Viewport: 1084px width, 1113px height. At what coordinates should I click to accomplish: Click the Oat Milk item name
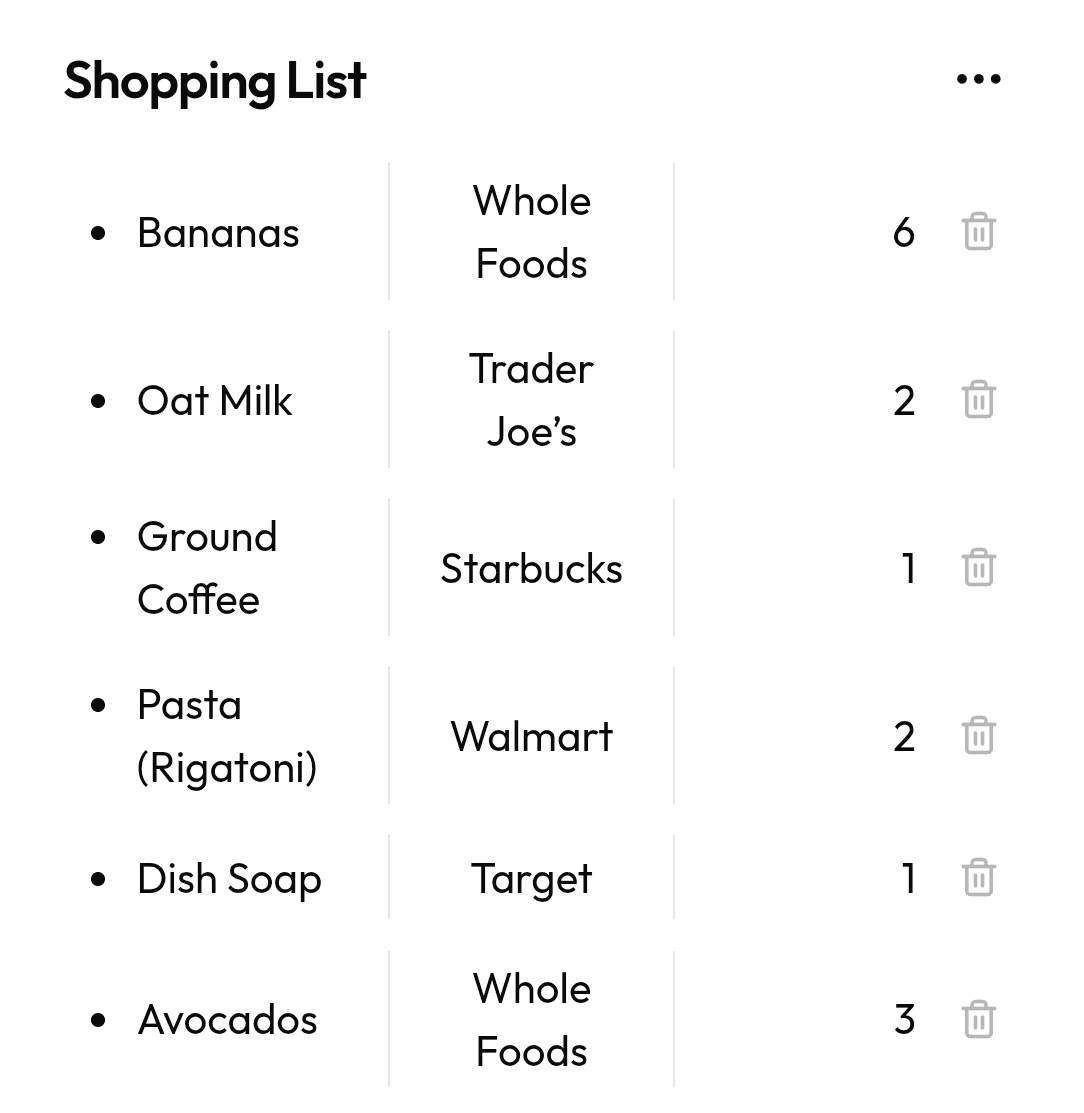point(214,400)
